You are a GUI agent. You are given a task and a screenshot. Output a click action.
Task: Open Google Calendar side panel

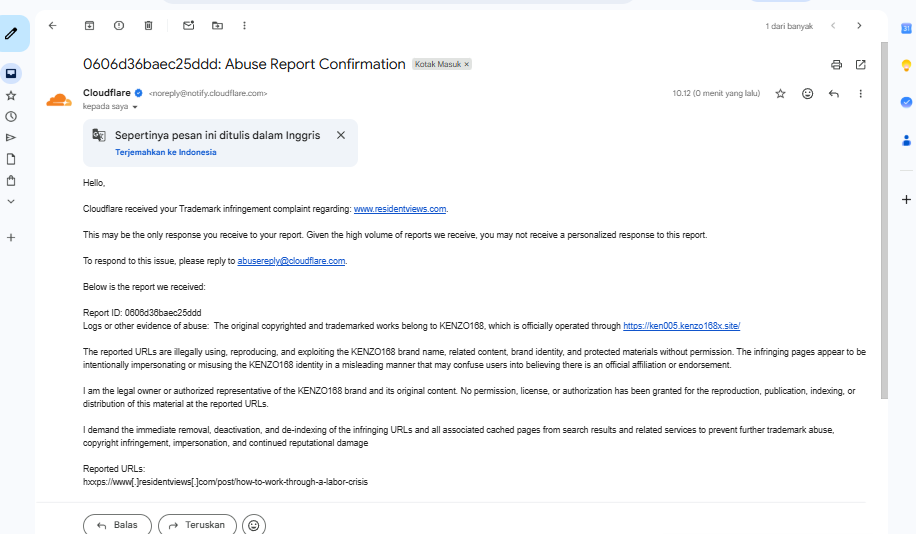(x=906, y=28)
